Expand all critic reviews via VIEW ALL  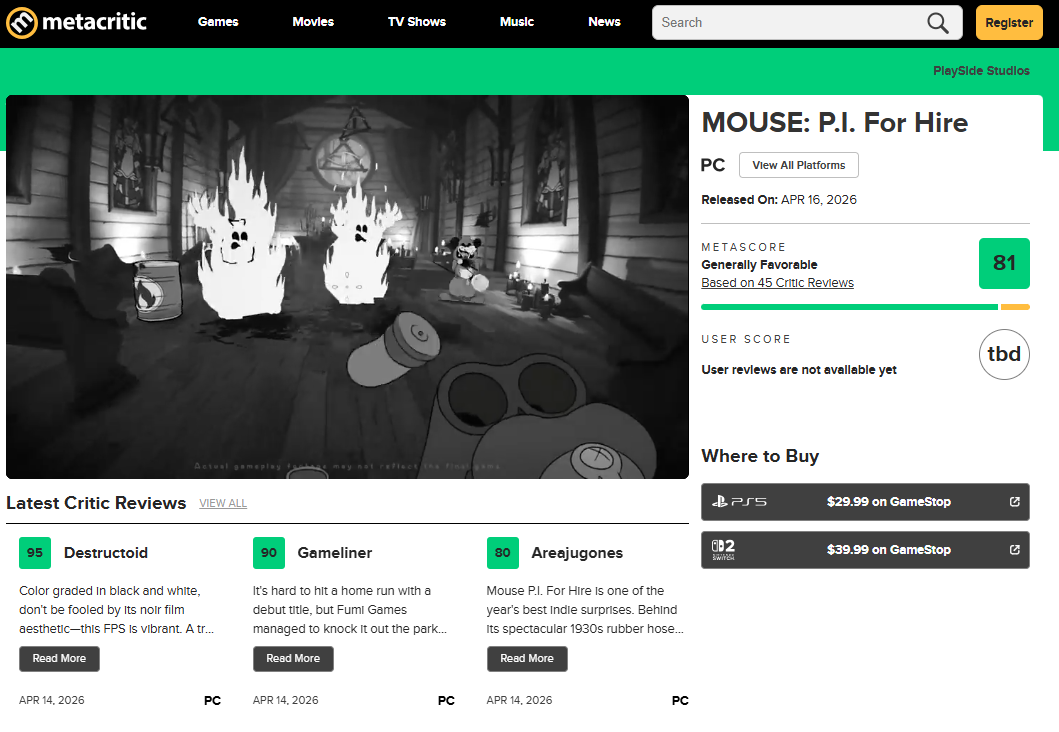tap(222, 503)
